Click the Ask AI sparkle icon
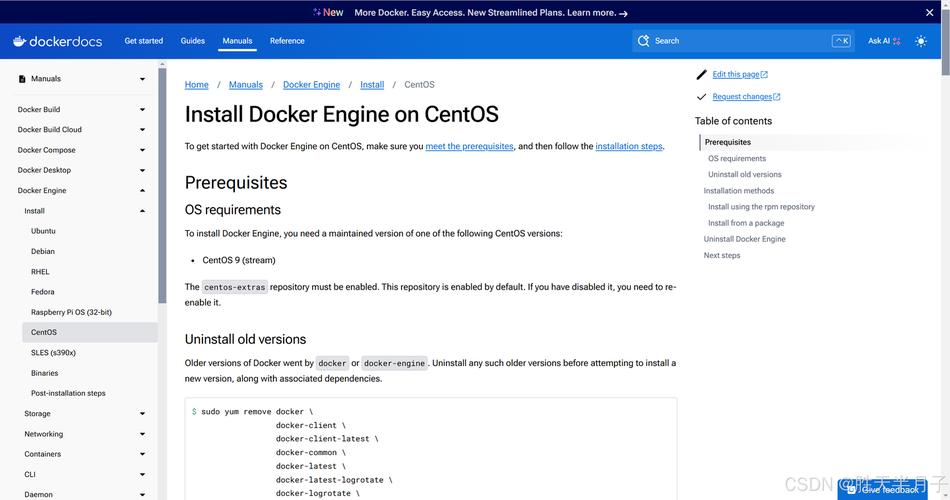 (897, 41)
